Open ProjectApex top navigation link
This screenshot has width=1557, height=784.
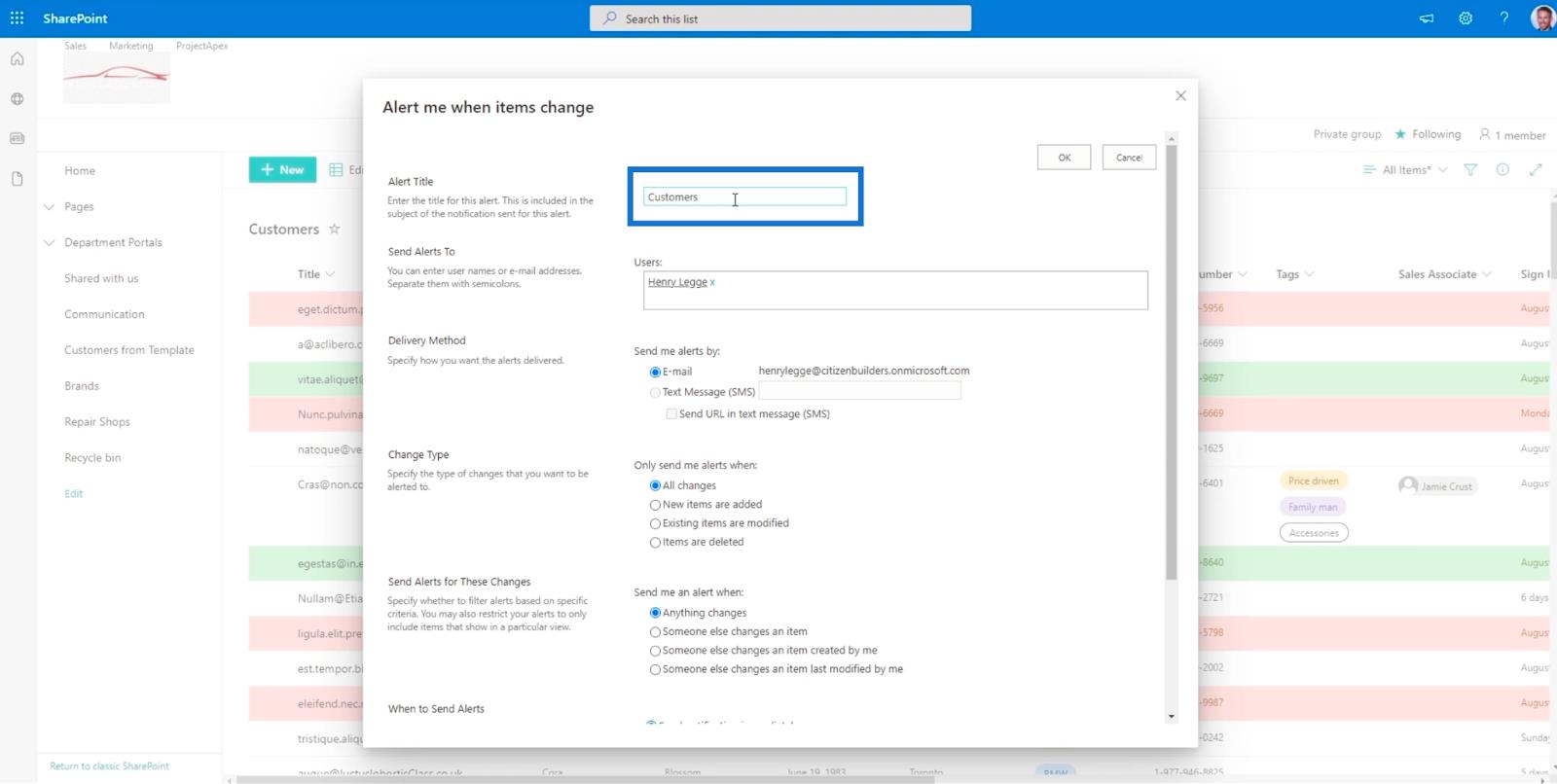tap(201, 46)
